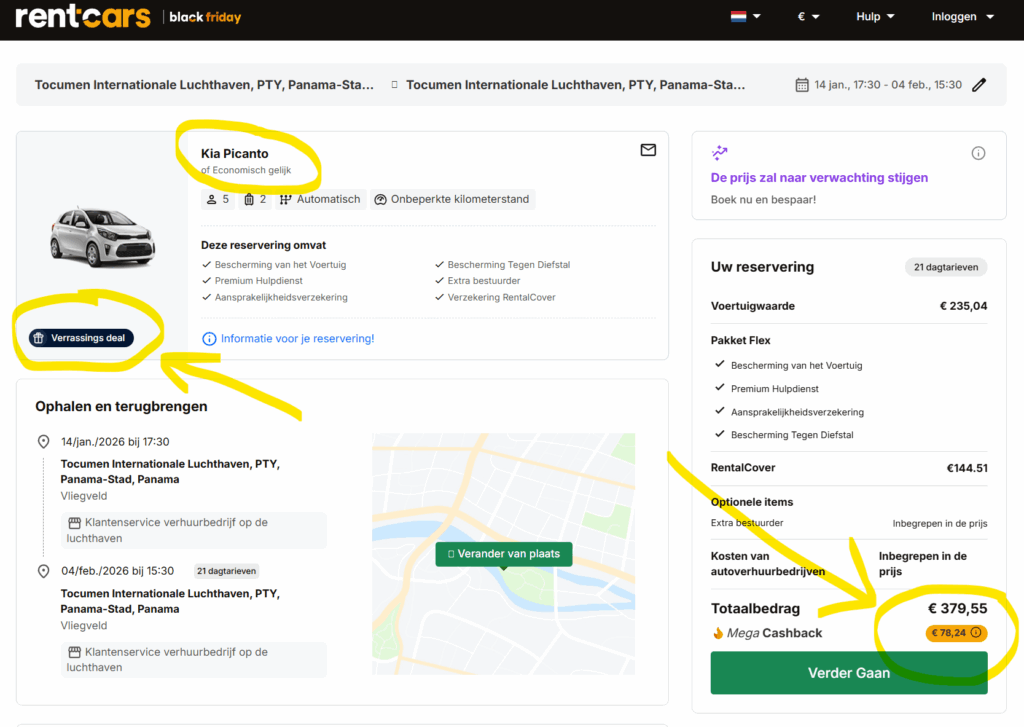Click the Verander van plaats button
The height and width of the screenshot is (727, 1024).
504,554
